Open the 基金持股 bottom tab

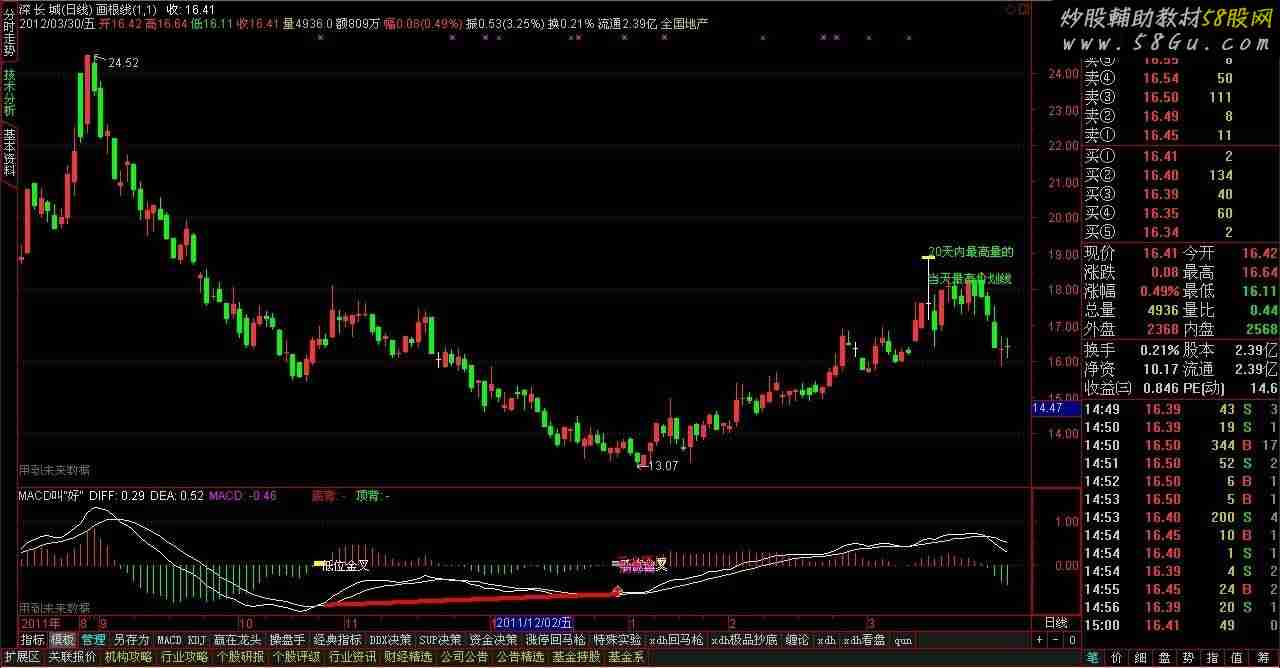[x=576, y=657]
